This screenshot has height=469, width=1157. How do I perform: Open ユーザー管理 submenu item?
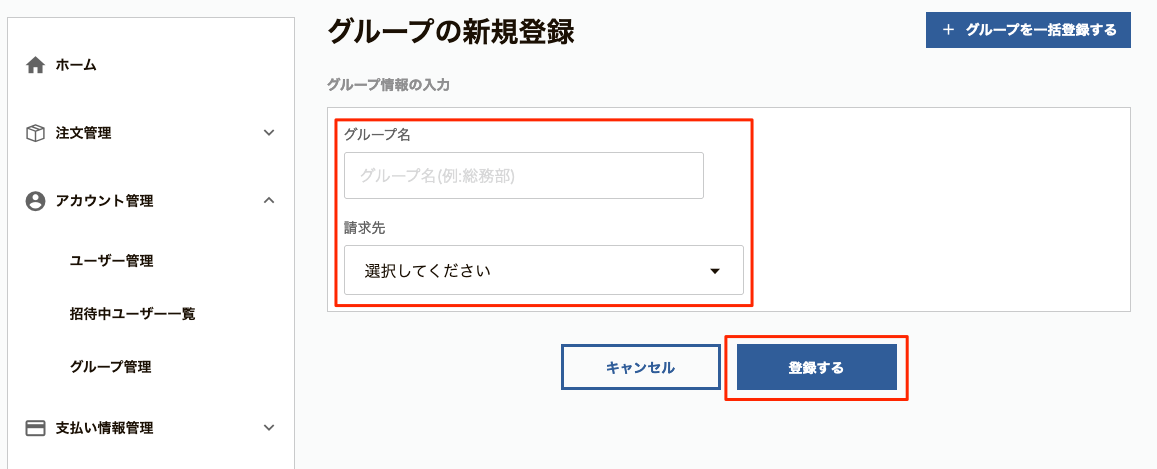pyautogui.click(x=111, y=261)
